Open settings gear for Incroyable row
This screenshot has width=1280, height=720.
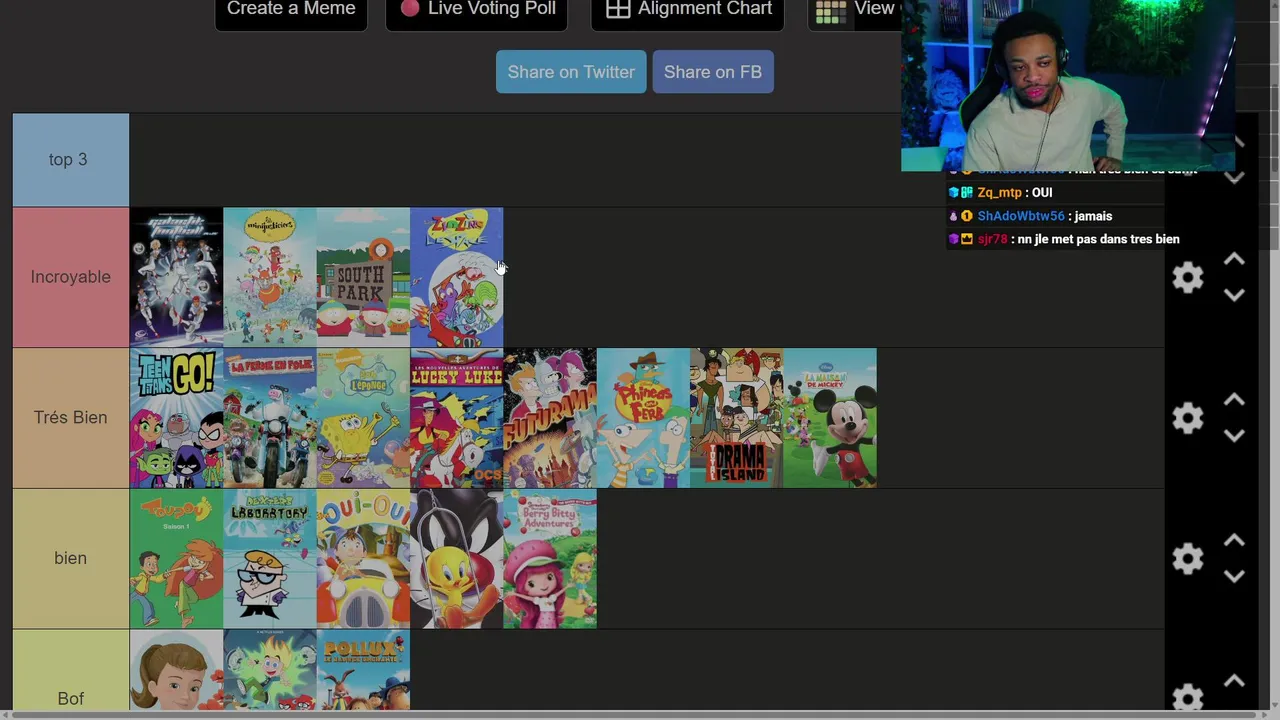tap(1188, 277)
